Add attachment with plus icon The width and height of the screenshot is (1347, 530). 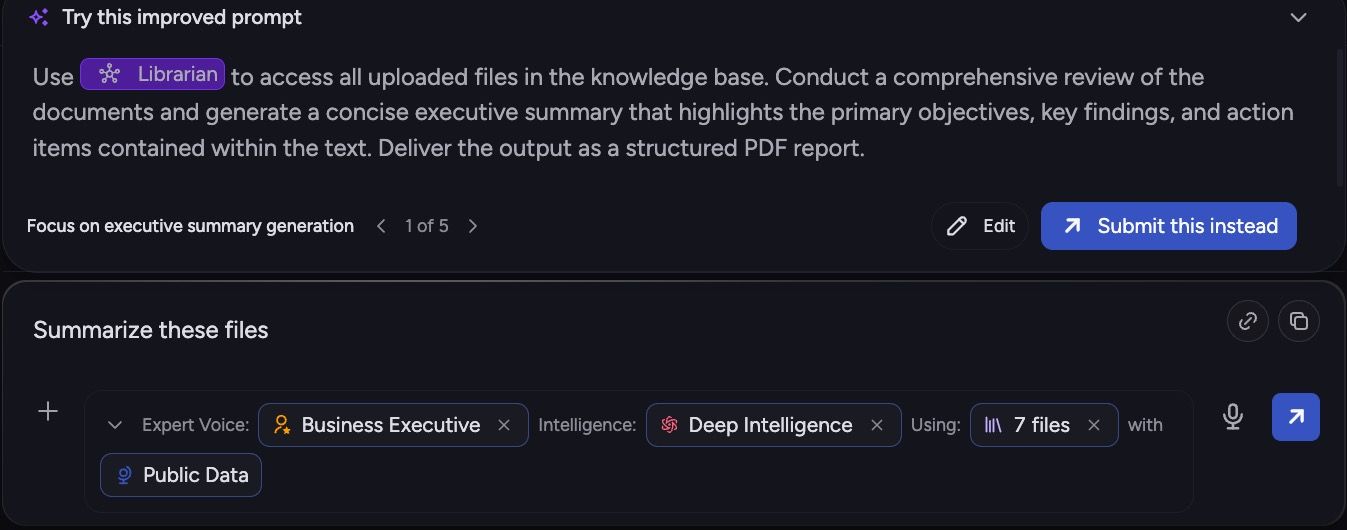pos(48,411)
